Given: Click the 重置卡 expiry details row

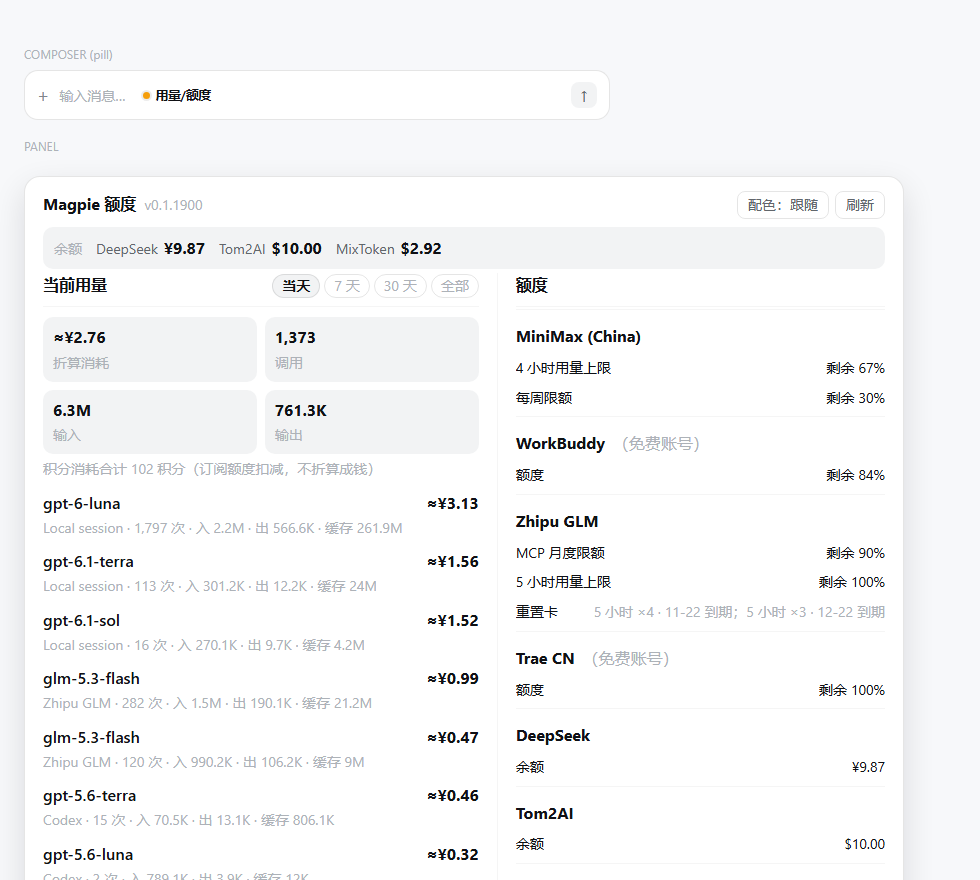Looking at the screenshot, I should click(700, 612).
